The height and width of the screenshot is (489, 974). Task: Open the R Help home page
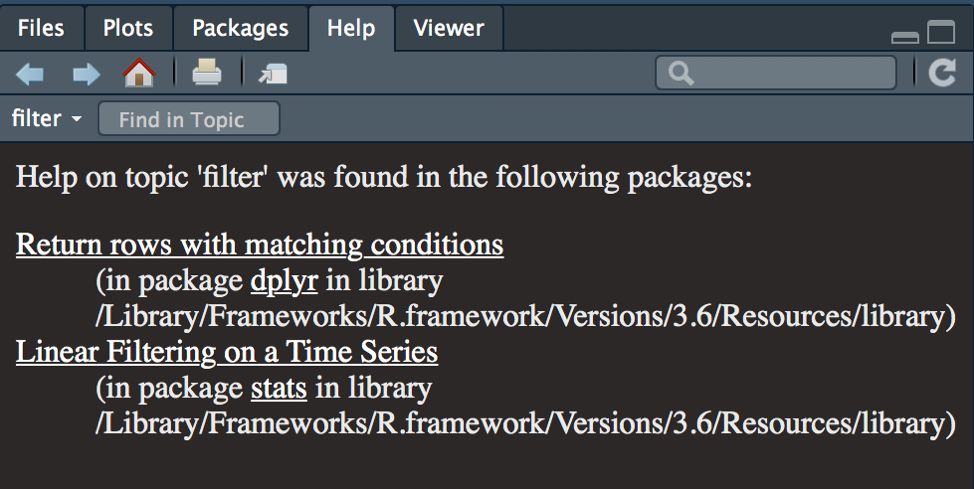pyautogui.click(x=139, y=72)
